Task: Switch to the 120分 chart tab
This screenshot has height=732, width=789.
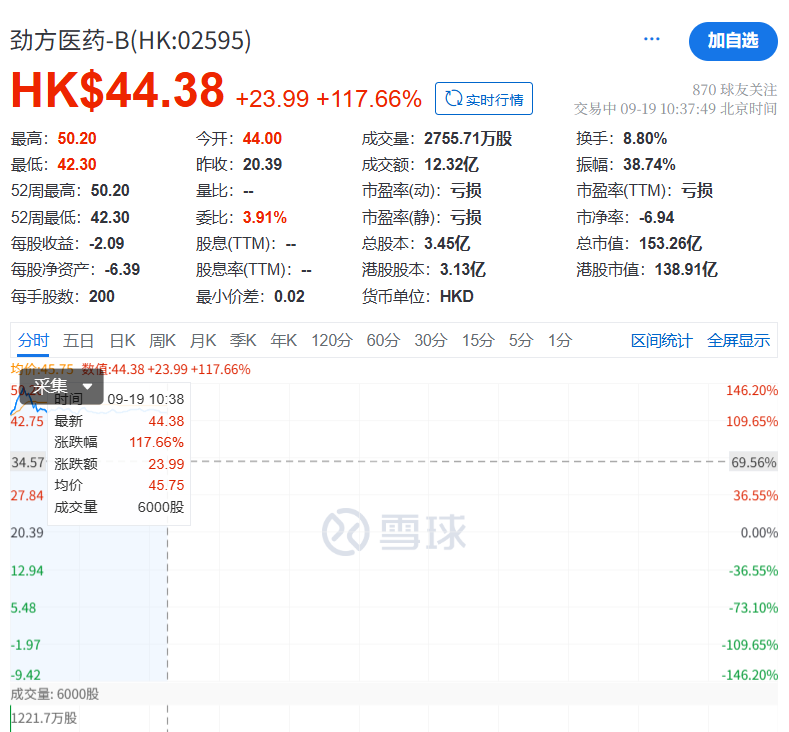Action: tap(332, 341)
